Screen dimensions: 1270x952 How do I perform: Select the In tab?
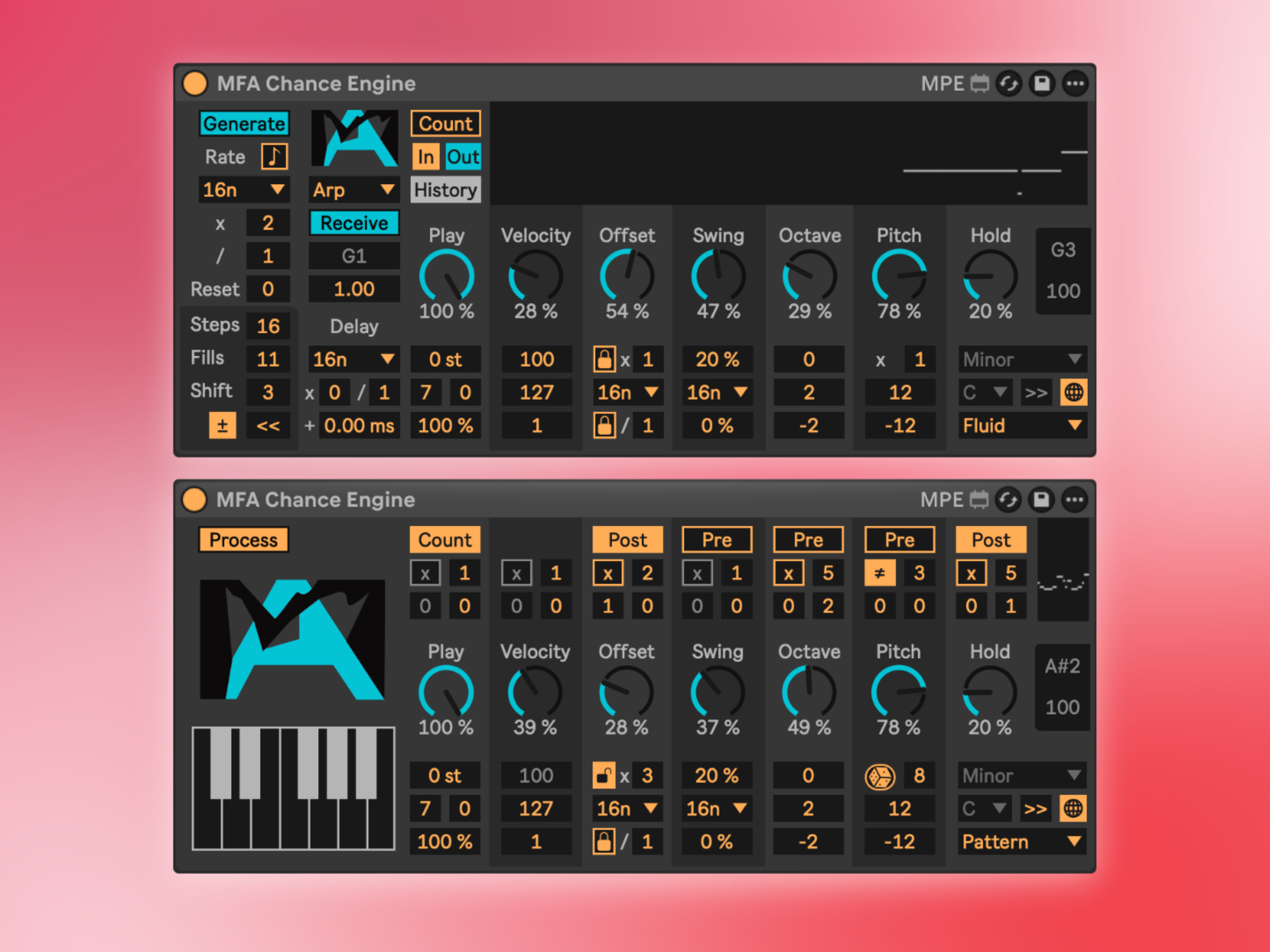[x=425, y=157]
